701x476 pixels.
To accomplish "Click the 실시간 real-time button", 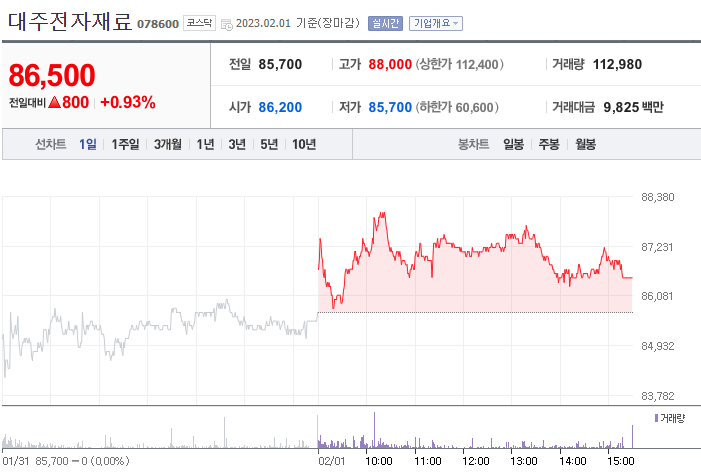I will click(x=385, y=23).
